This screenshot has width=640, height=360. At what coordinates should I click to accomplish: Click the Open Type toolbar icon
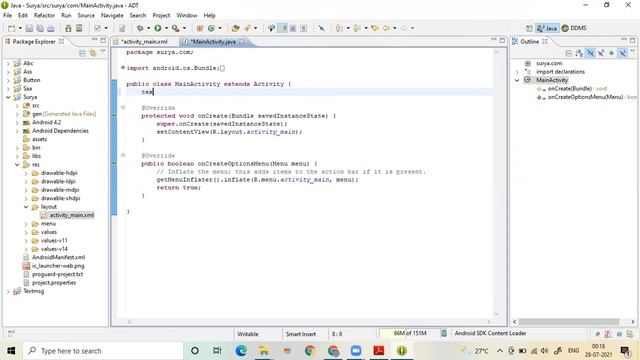(x=235, y=28)
